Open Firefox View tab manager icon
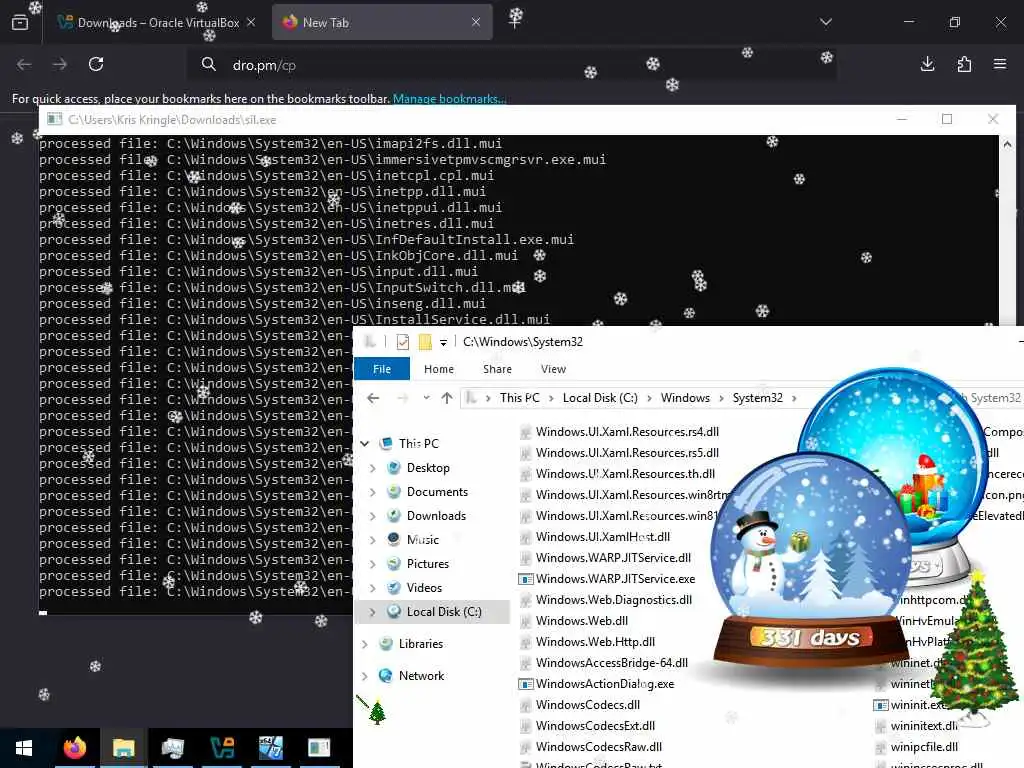 click(20, 22)
